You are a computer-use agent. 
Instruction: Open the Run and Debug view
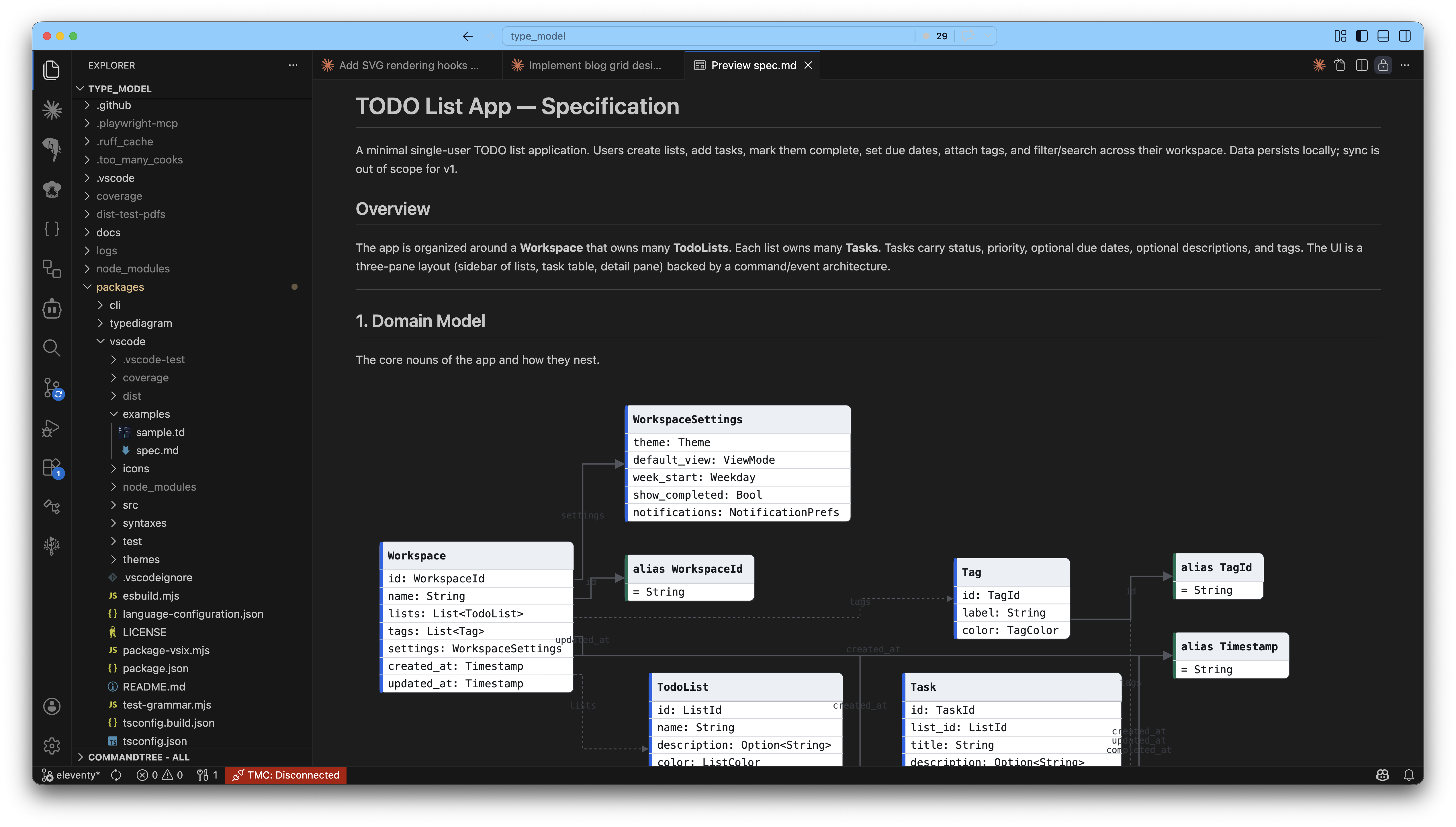[52, 428]
